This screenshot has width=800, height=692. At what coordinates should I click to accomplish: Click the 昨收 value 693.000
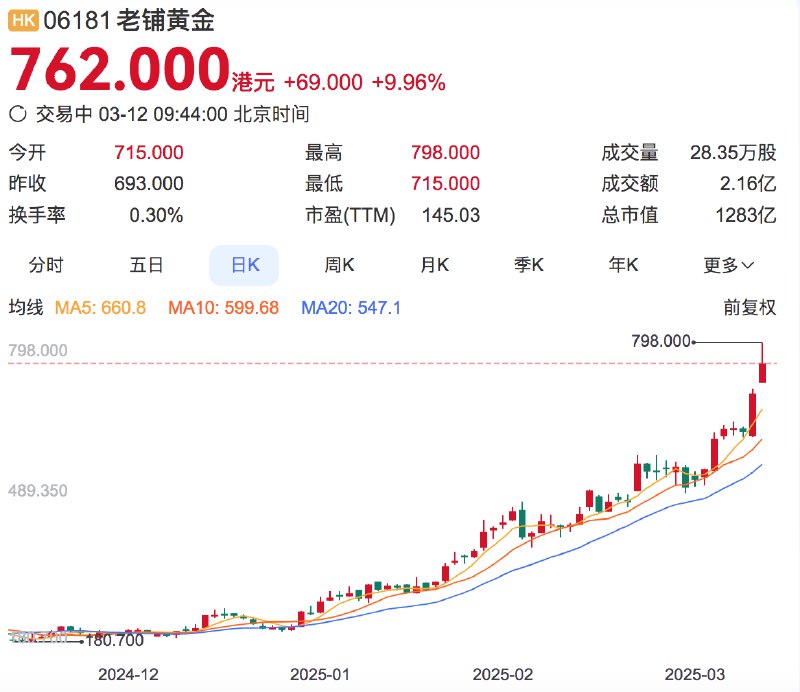click(148, 184)
